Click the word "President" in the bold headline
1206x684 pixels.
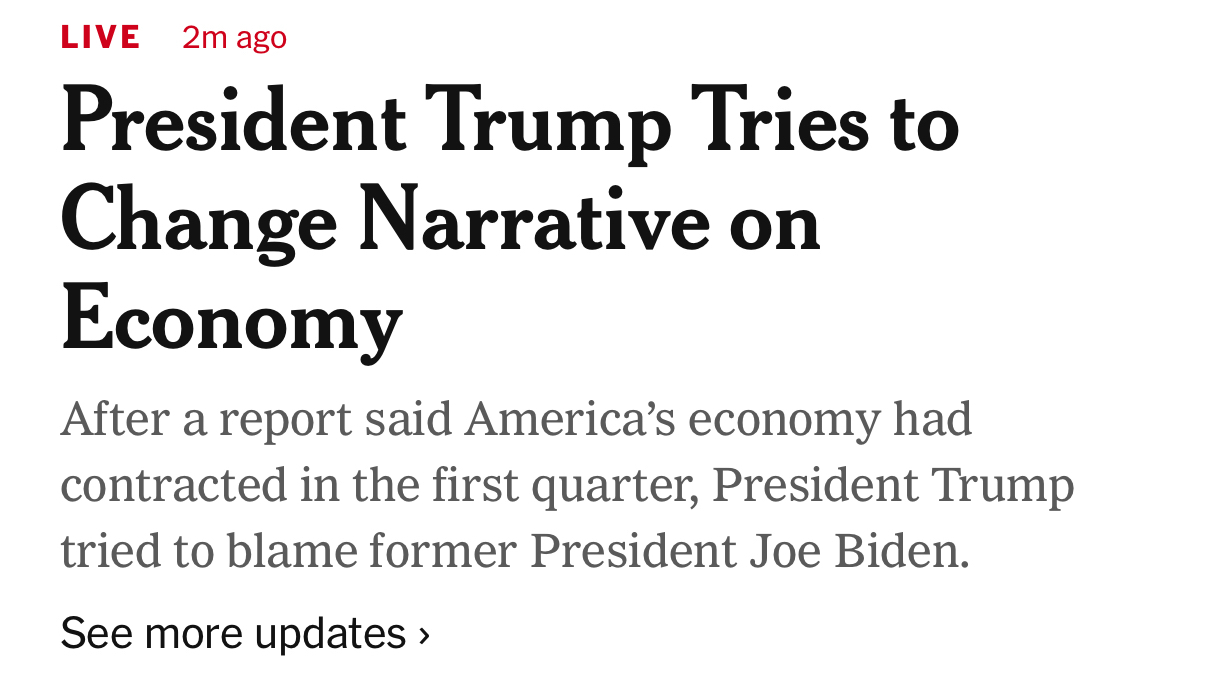233,125
